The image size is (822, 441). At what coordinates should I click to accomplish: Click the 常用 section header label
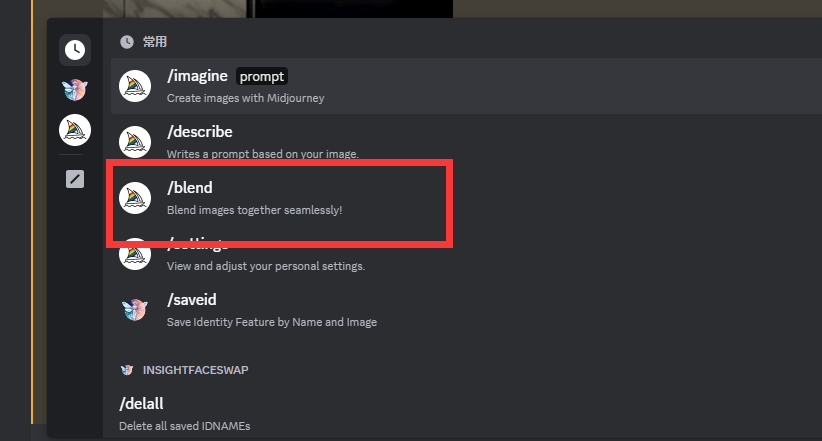155,42
